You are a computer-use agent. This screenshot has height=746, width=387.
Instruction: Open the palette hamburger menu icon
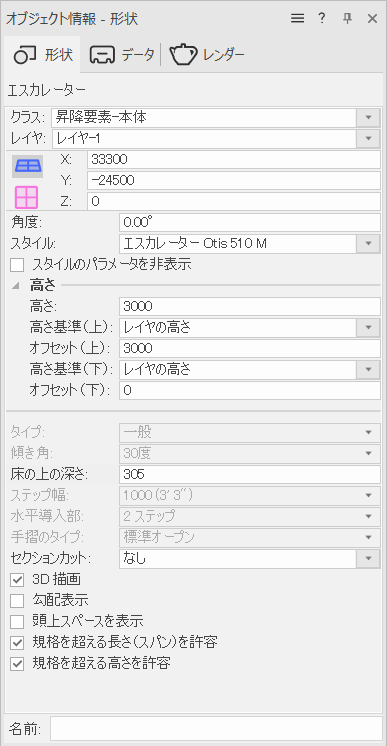pos(298,19)
